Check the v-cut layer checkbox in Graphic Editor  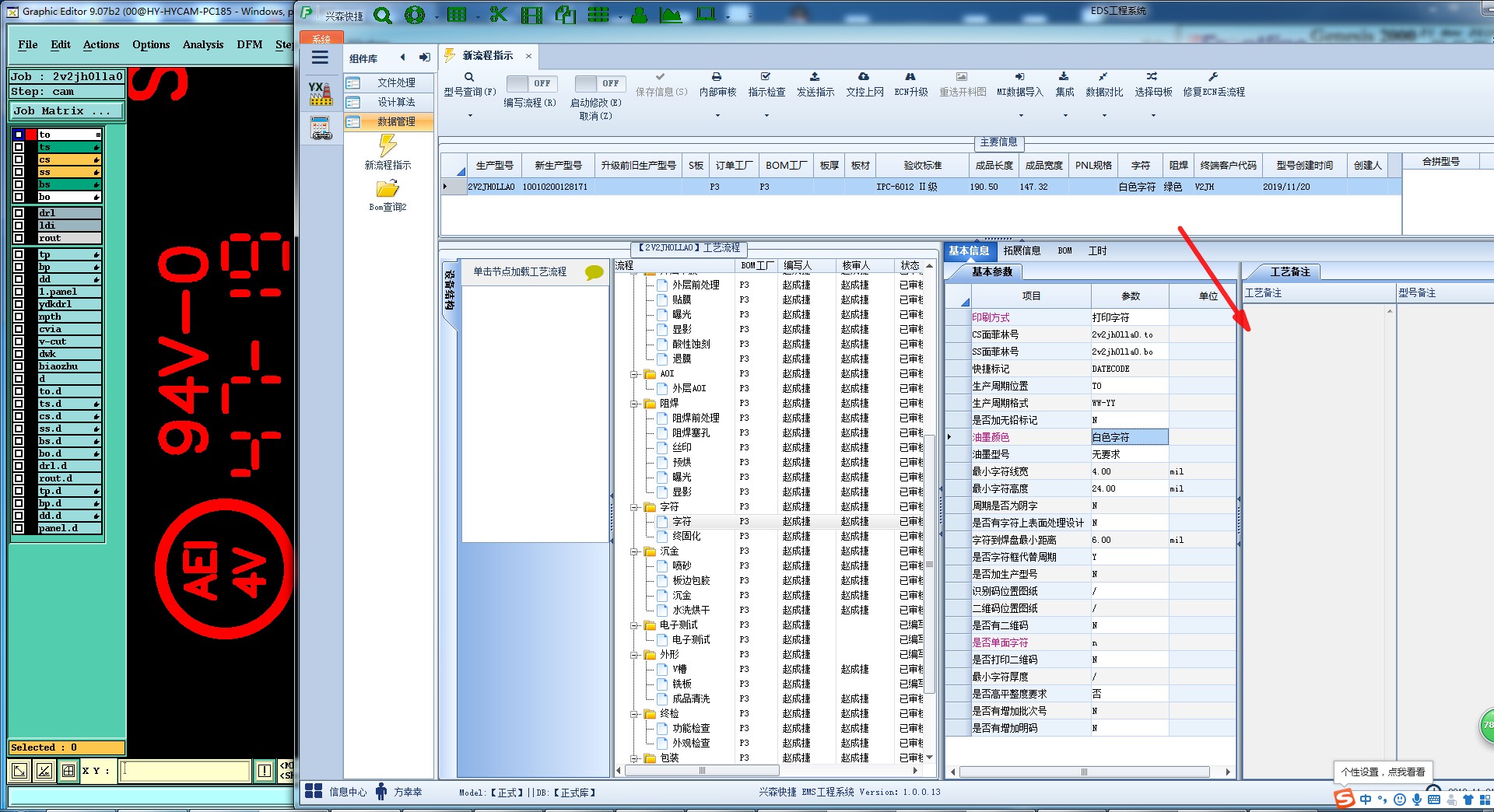[x=19, y=341]
